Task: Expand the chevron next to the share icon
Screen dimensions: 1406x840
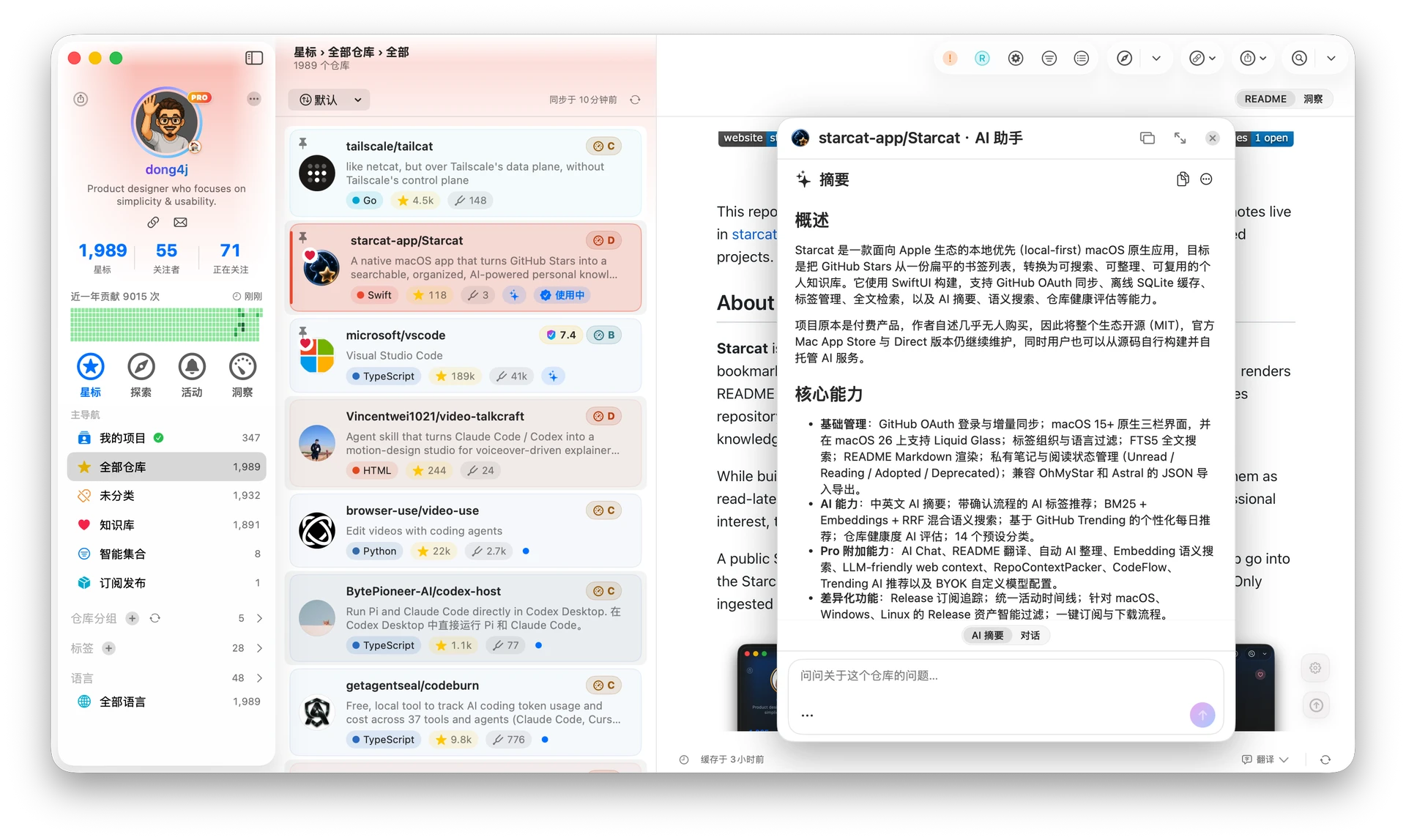Action: [x=1262, y=59]
